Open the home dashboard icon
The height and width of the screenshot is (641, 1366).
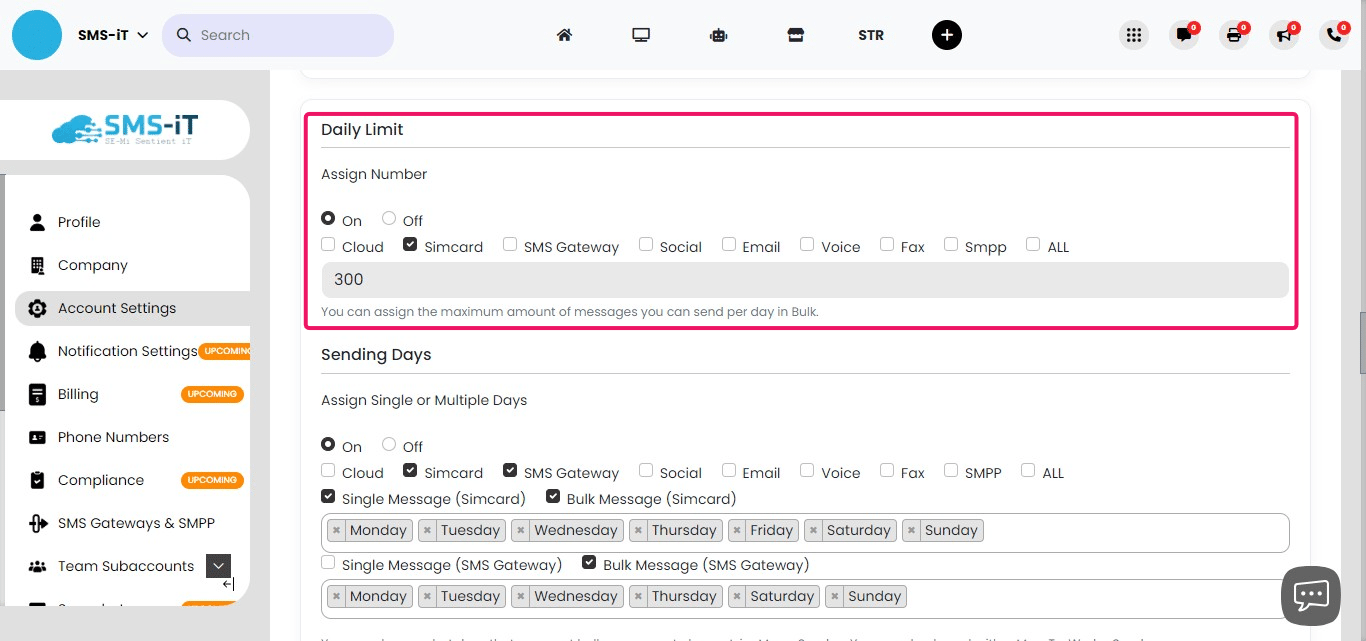(x=564, y=34)
